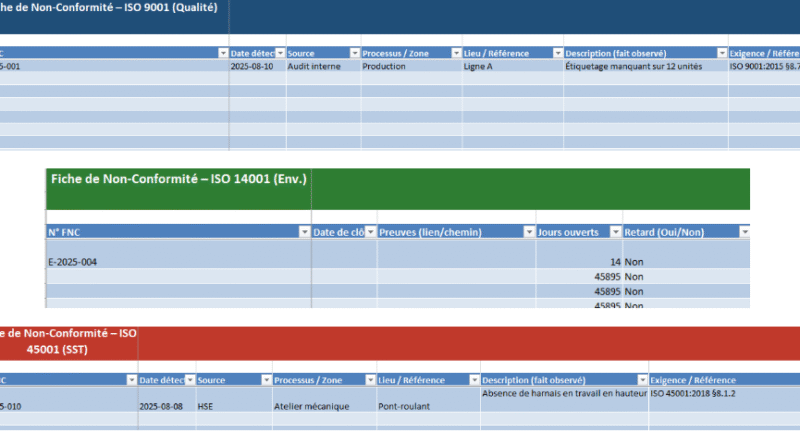Open the Date de clô filter dropdown
The height and width of the screenshot is (445, 800).
(369, 232)
